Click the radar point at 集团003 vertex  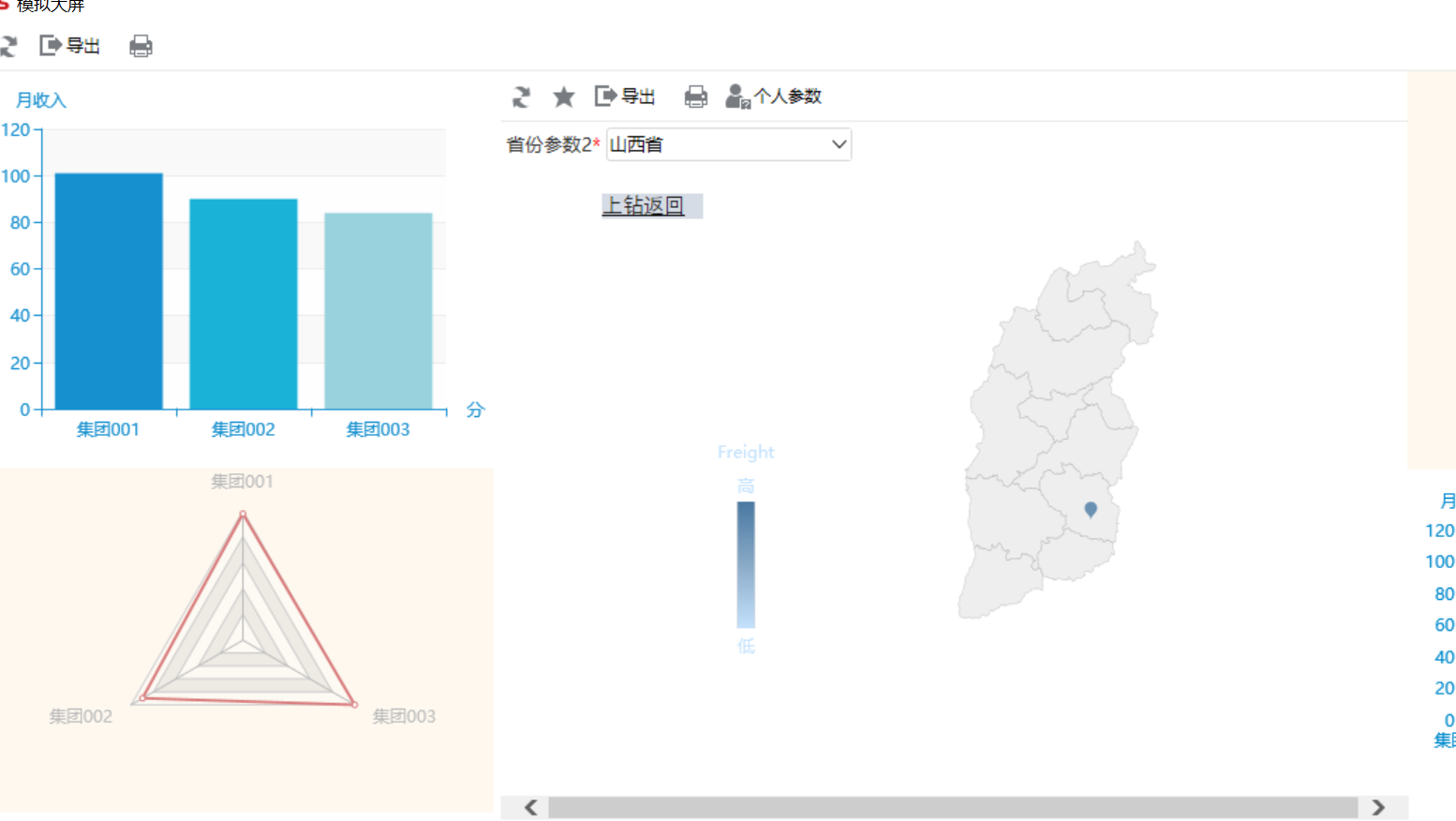354,704
